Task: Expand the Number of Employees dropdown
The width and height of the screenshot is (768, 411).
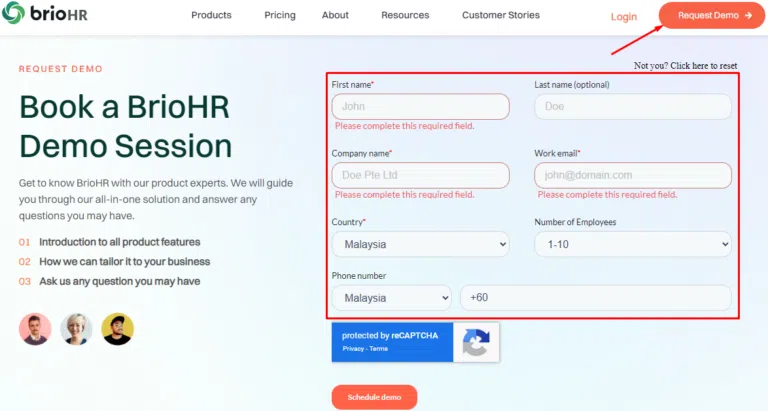Action: coord(633,244)
